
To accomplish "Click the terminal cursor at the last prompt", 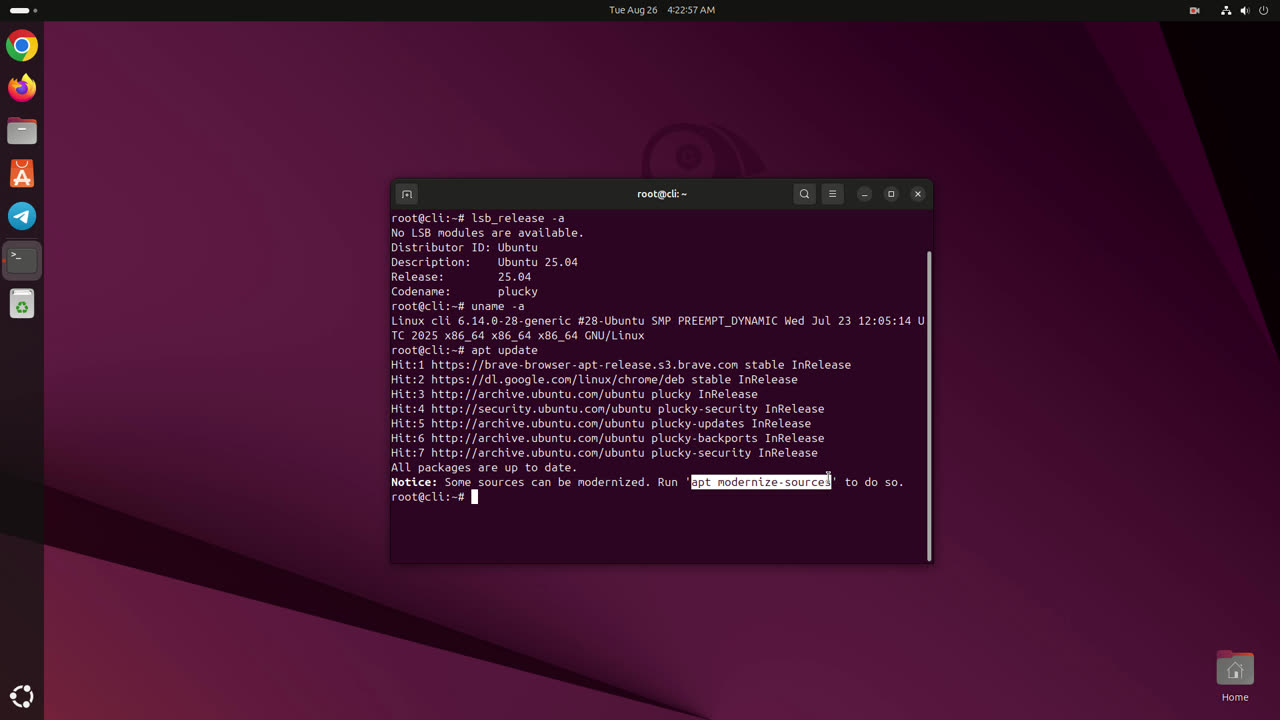I will pyautogui.click(x=475, y=497).
